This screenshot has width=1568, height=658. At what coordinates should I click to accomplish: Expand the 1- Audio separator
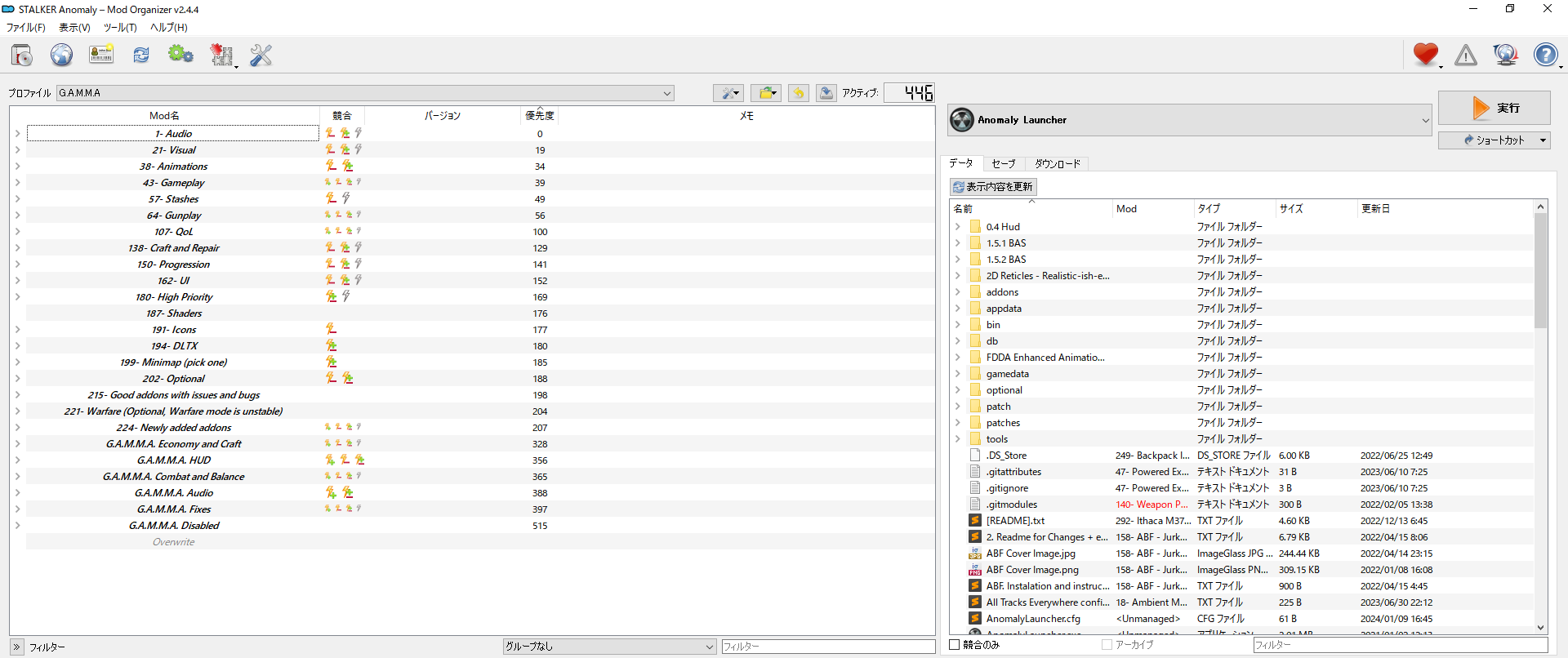point(17,133)
